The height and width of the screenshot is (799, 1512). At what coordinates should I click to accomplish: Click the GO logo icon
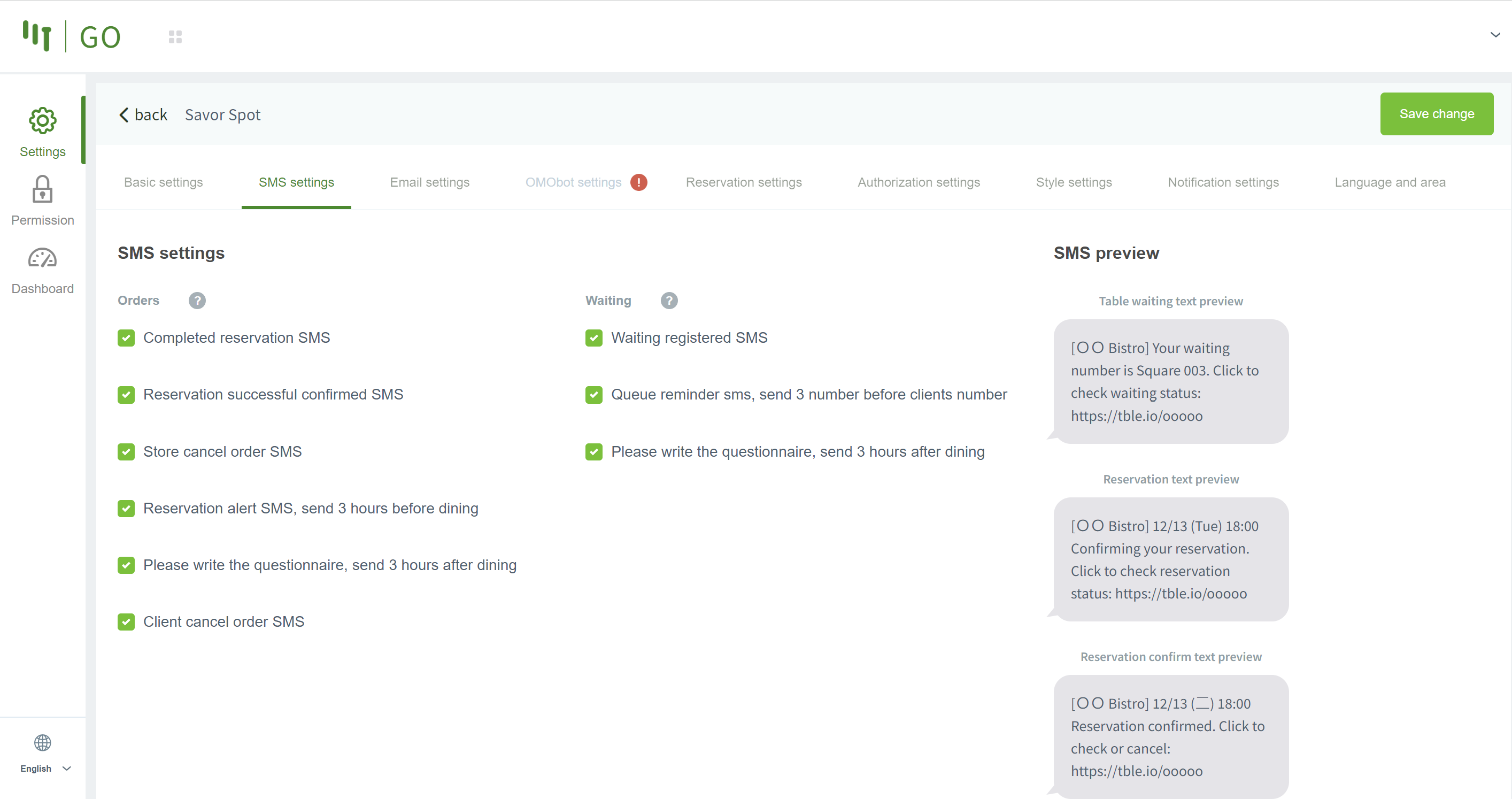[37, 36]
